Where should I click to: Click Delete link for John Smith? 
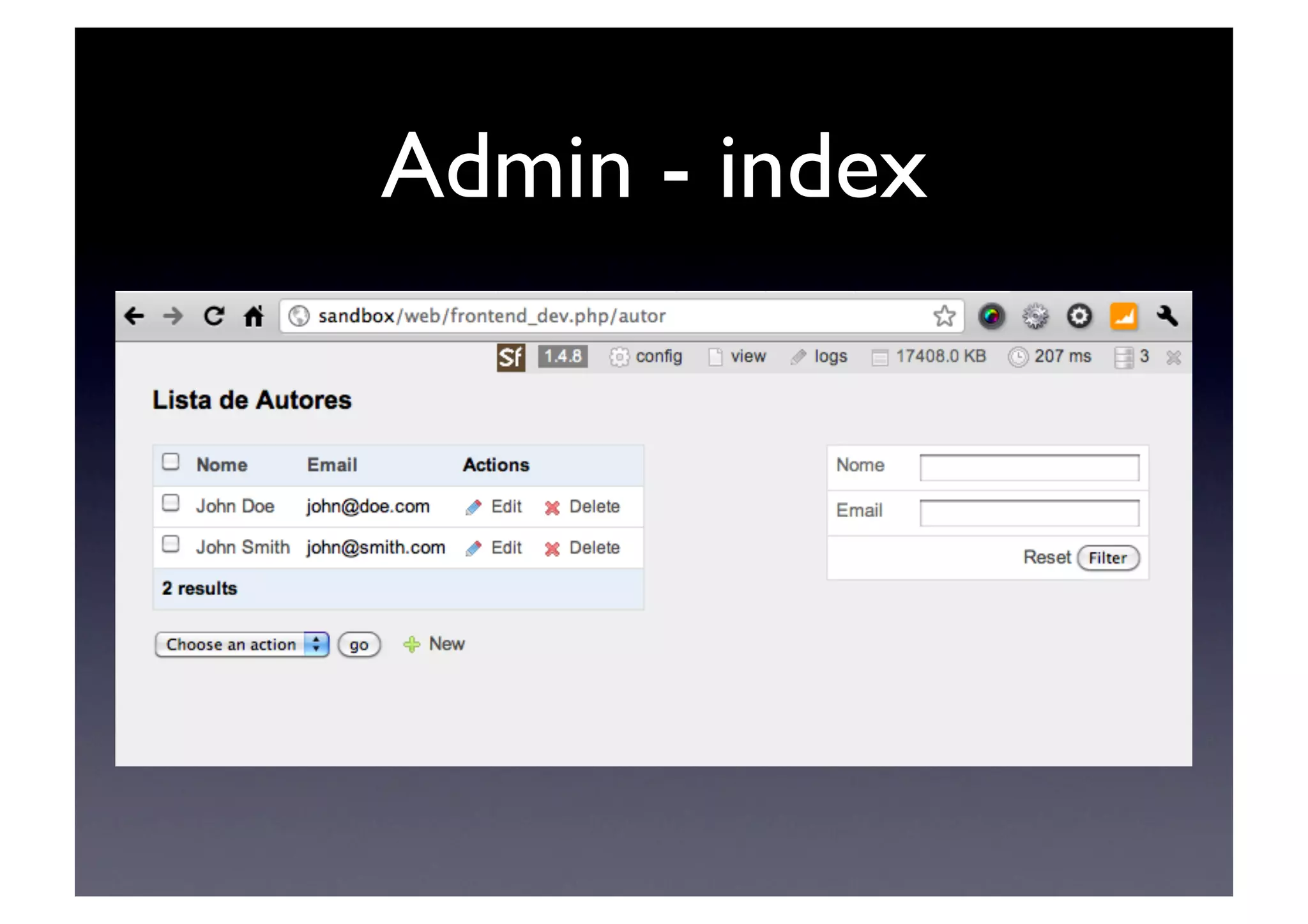(x=595, y=548)
